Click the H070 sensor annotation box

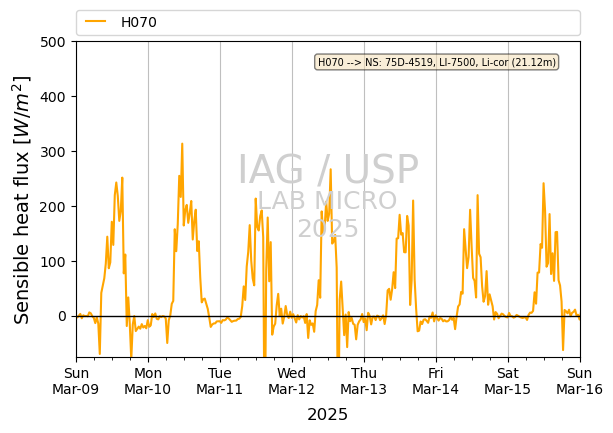point(437,62)
